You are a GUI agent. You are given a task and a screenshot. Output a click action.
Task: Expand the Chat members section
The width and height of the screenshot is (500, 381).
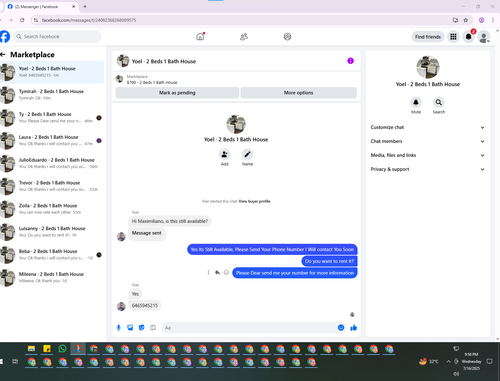428,141
